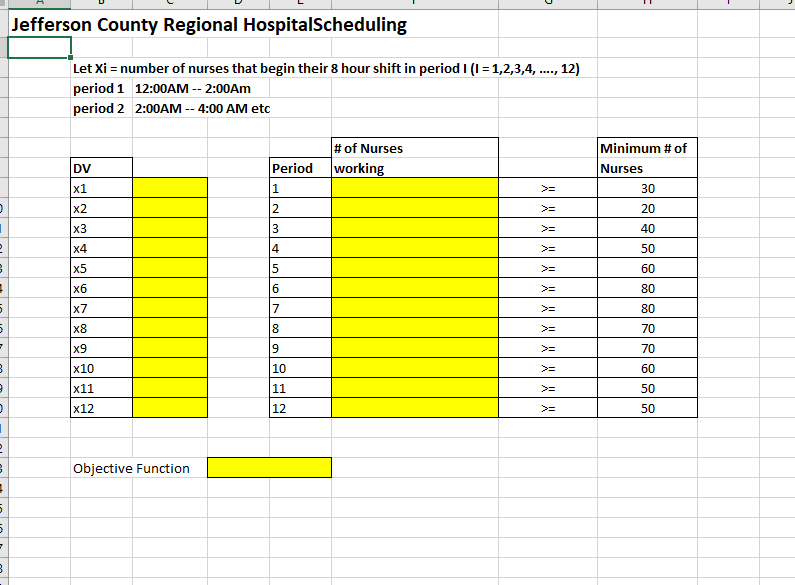Click the "Objective Function" label

pyautogui.click(x=131, y=468)
